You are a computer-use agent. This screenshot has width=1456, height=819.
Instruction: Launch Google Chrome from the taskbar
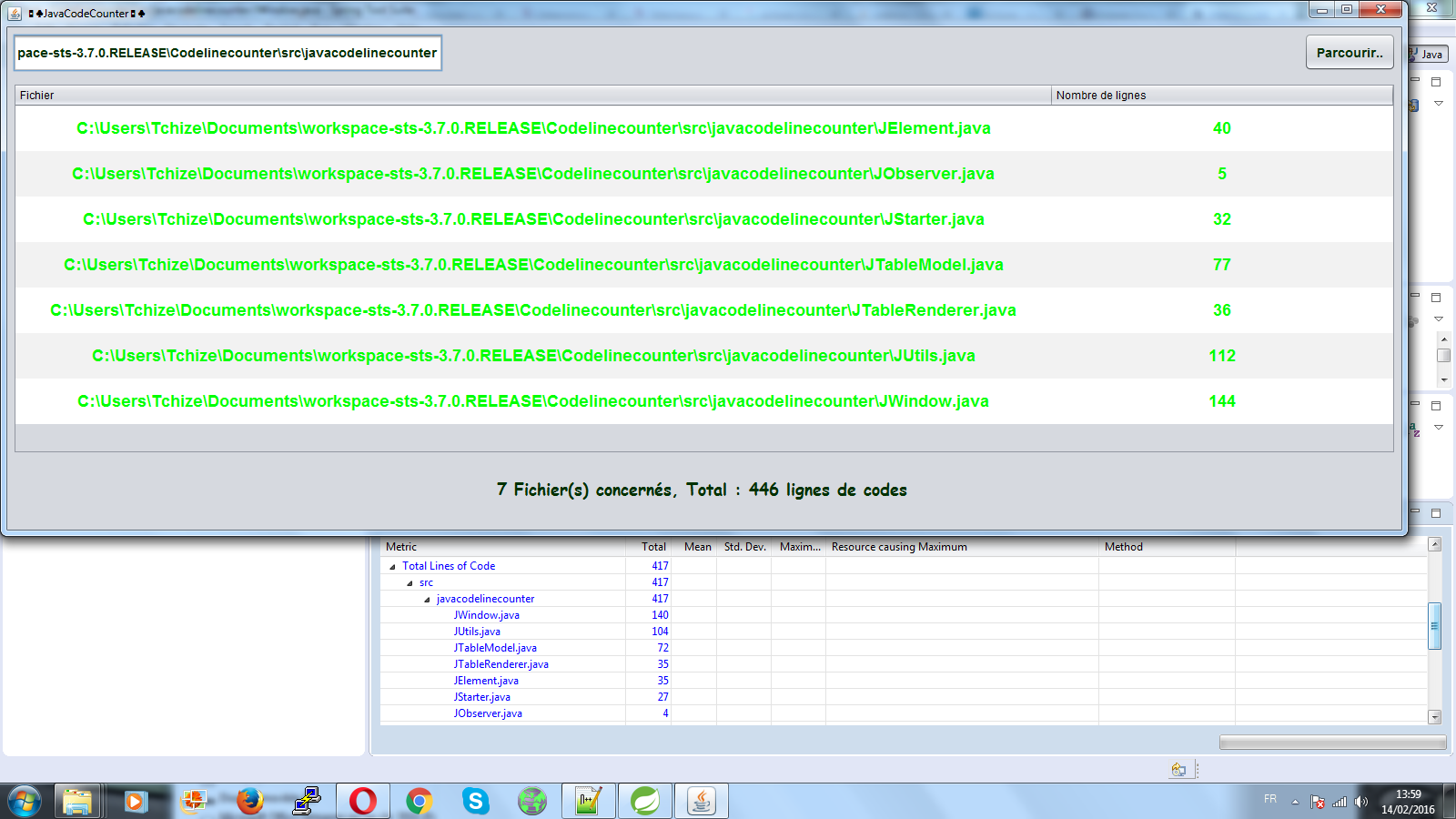point(419,801)
